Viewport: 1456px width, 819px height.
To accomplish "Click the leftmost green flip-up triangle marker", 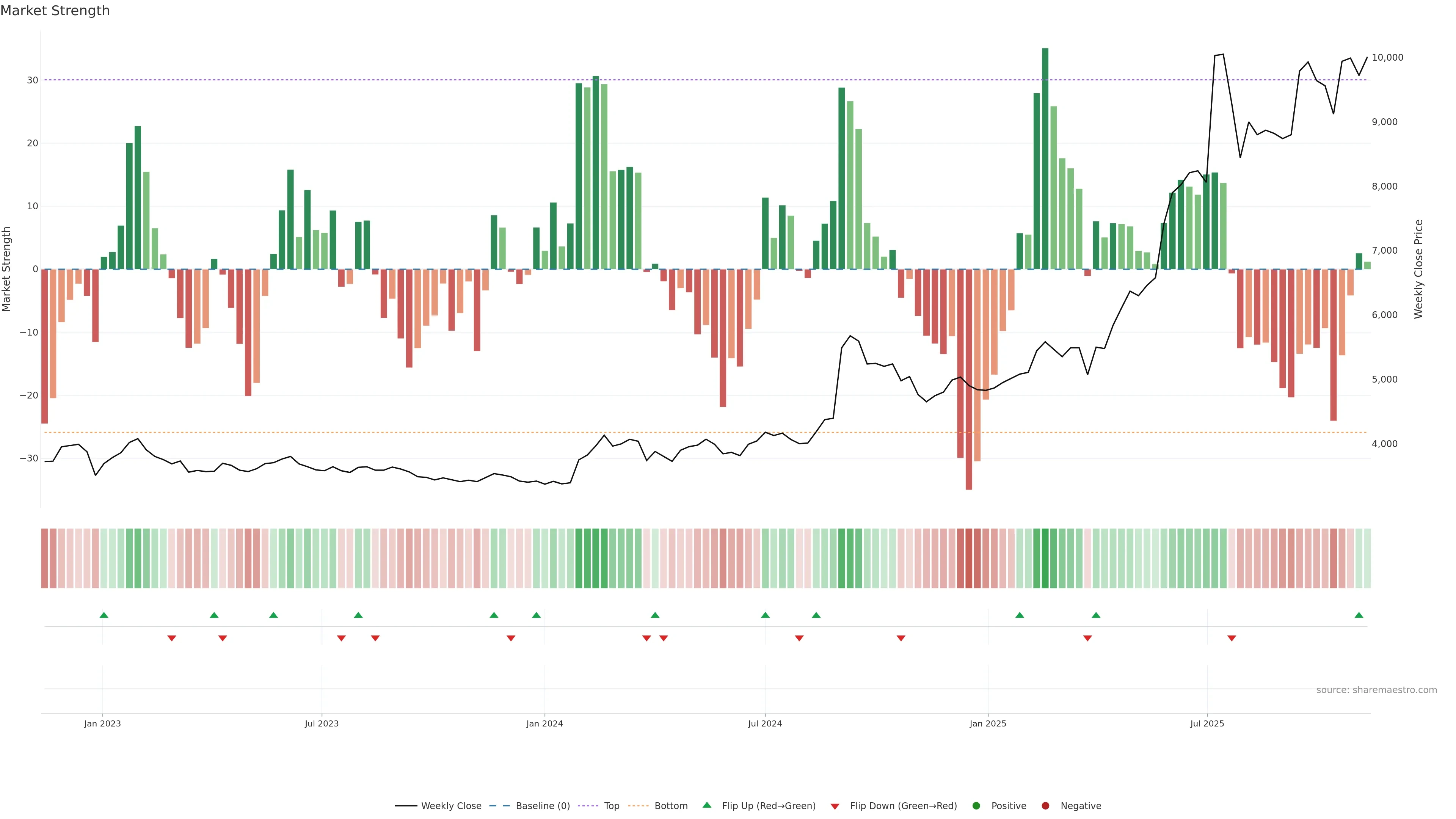I will 104,615.
